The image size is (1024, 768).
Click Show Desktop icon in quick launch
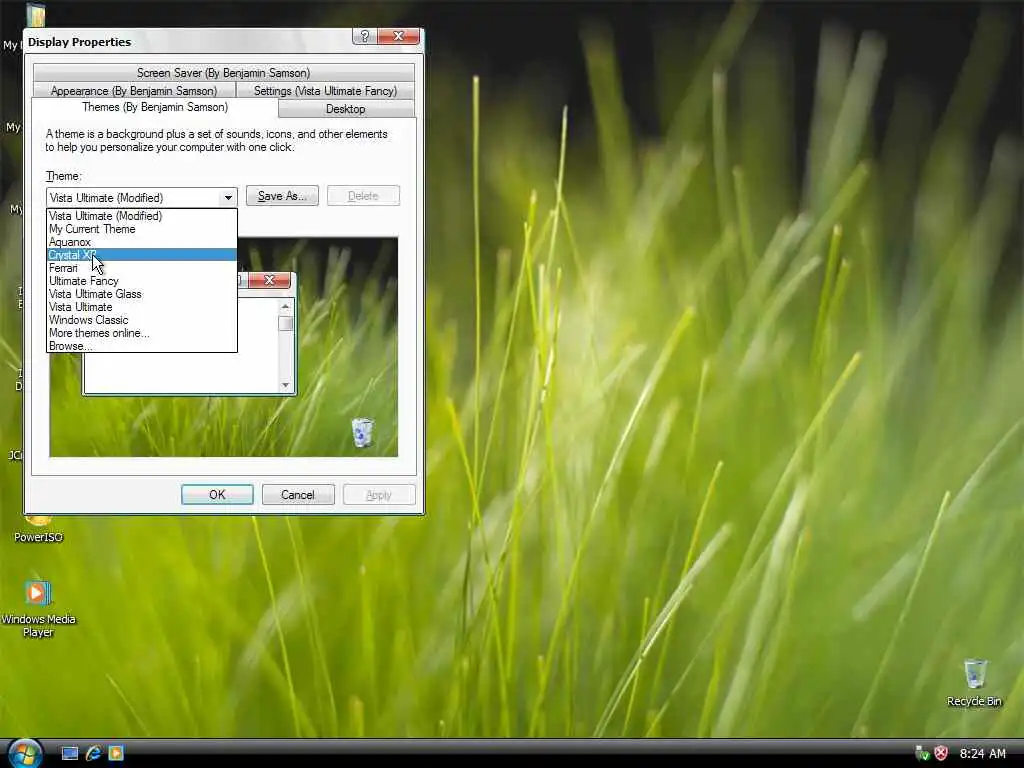(70, 754)
